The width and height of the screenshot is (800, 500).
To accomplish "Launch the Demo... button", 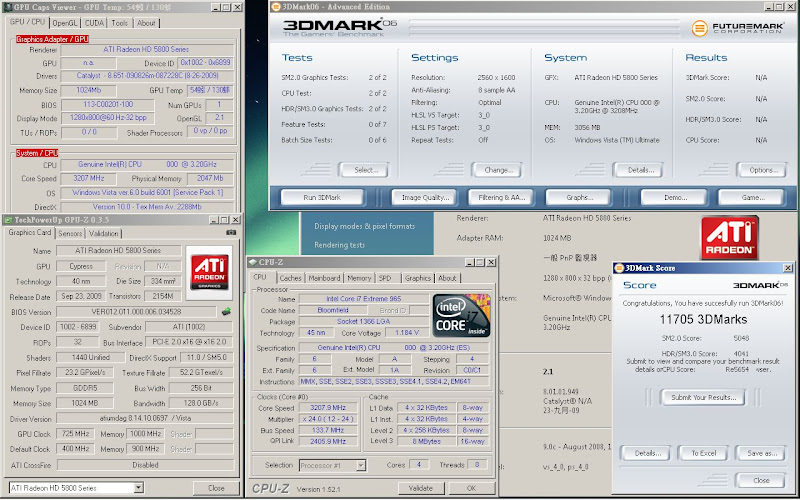I will point(674,197).
